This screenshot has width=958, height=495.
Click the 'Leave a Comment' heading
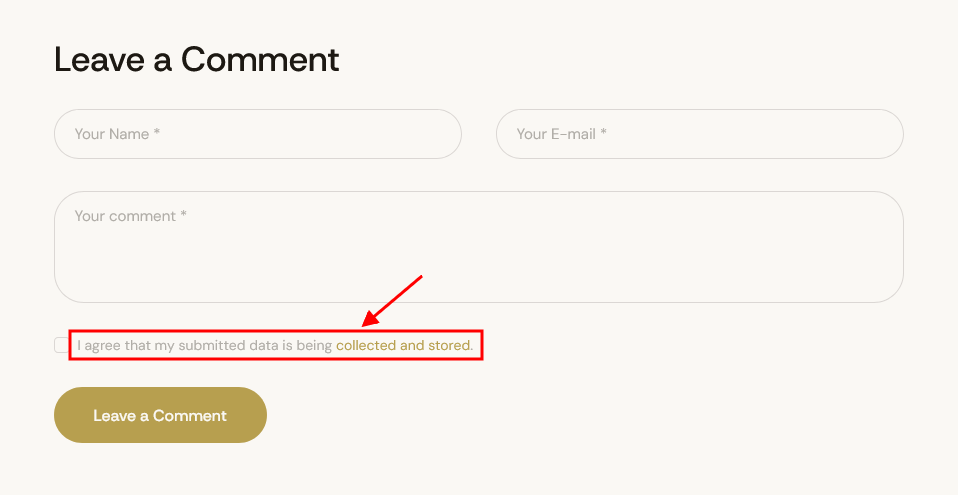(197, 60)
